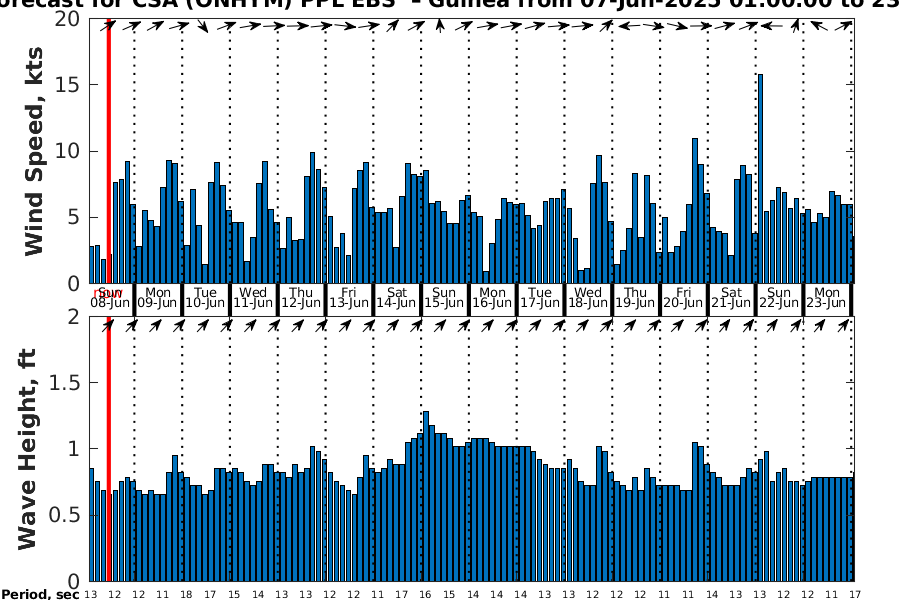
Task: Click the period value 18 in bottom row
Action: point(186,594)
